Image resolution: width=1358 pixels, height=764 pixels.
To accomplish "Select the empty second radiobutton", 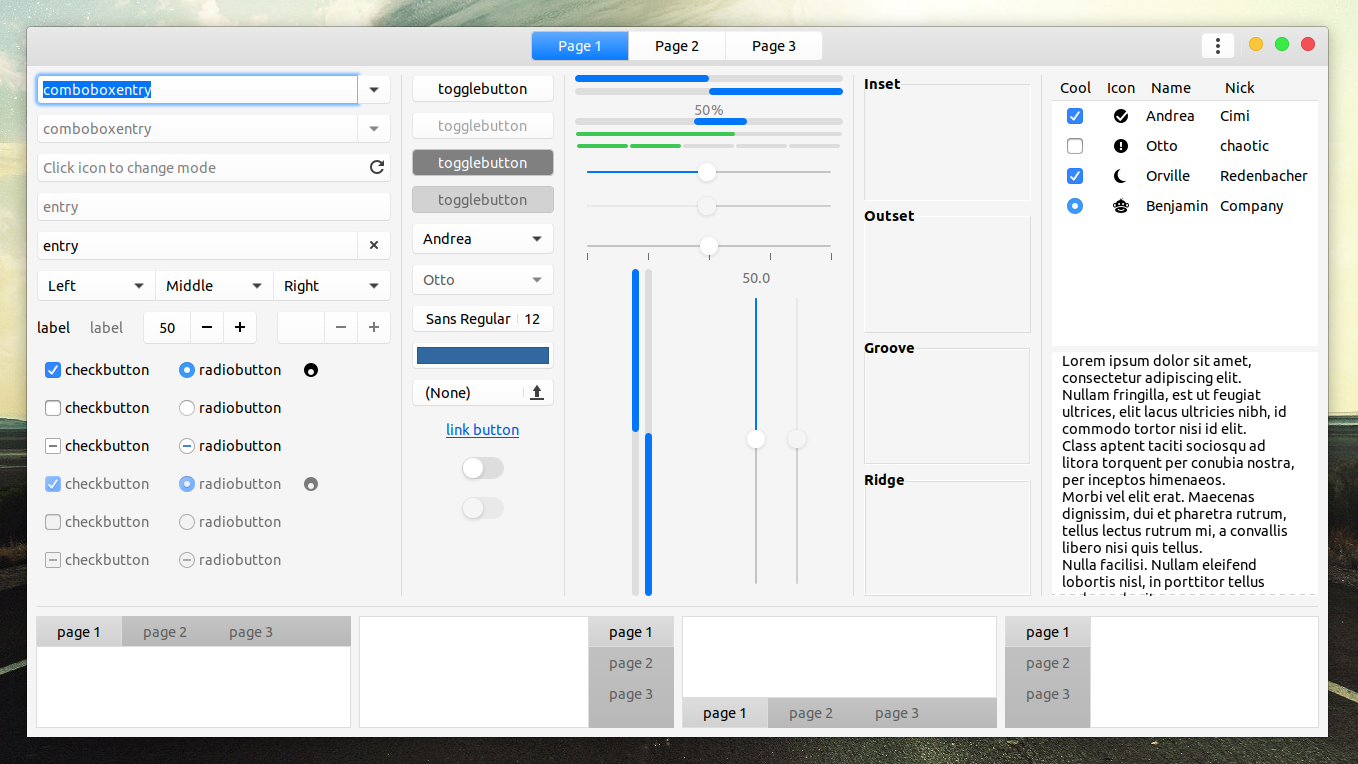I will tap(186, 407).
